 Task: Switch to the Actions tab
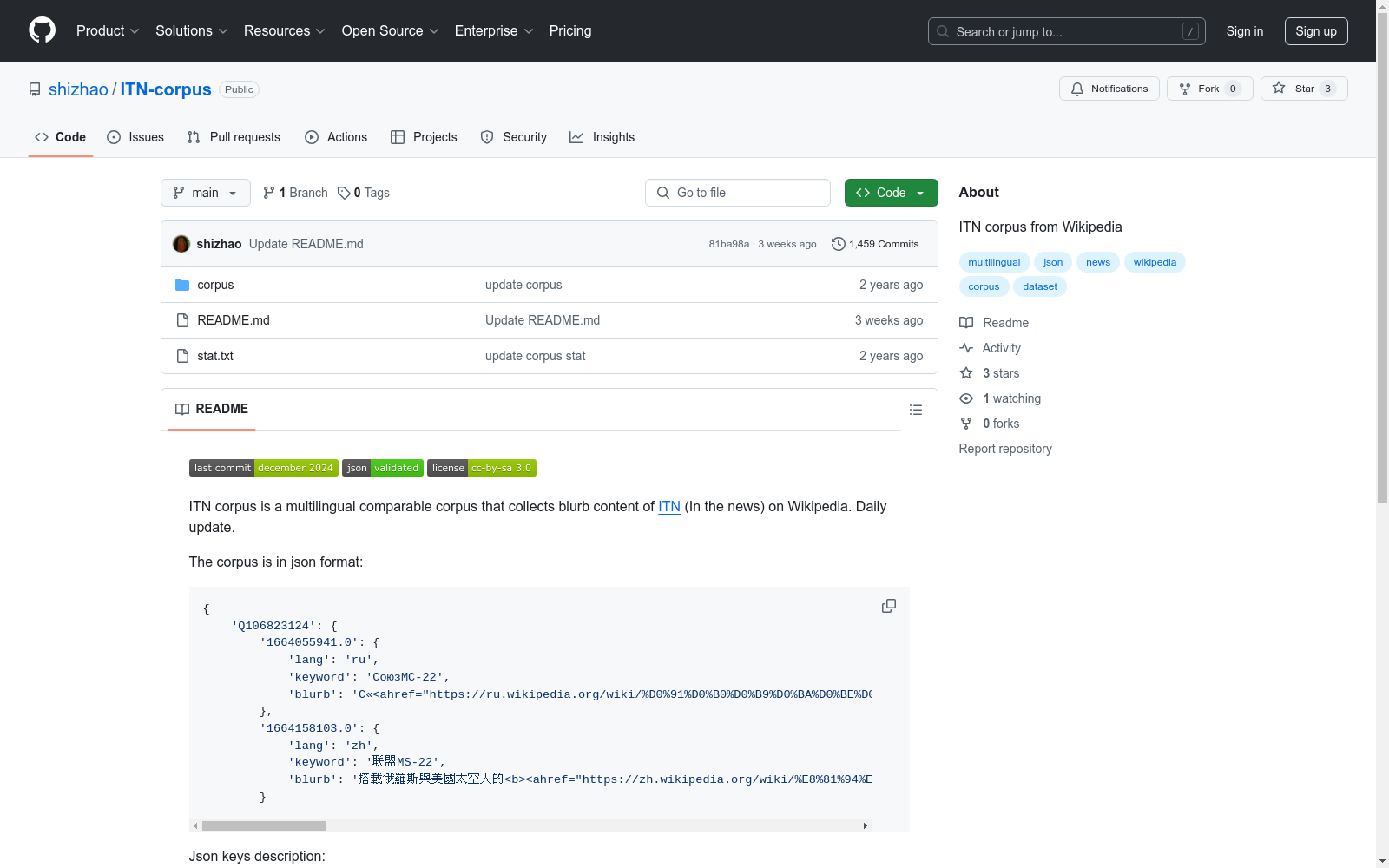tap(336, 137)
